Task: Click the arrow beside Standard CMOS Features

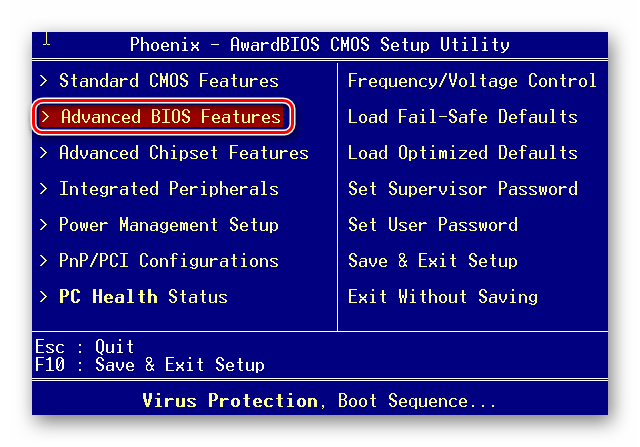Action: tap(43, 81)
